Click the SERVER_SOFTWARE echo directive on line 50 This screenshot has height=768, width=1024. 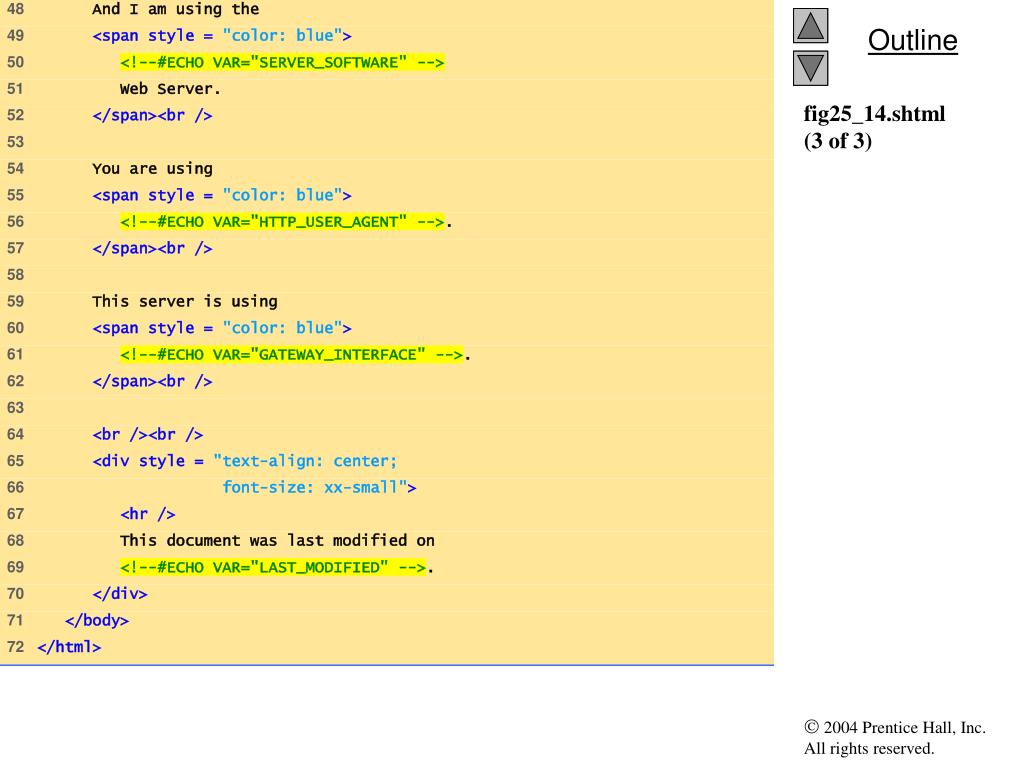pyautogui.click(x=282, y=62)
